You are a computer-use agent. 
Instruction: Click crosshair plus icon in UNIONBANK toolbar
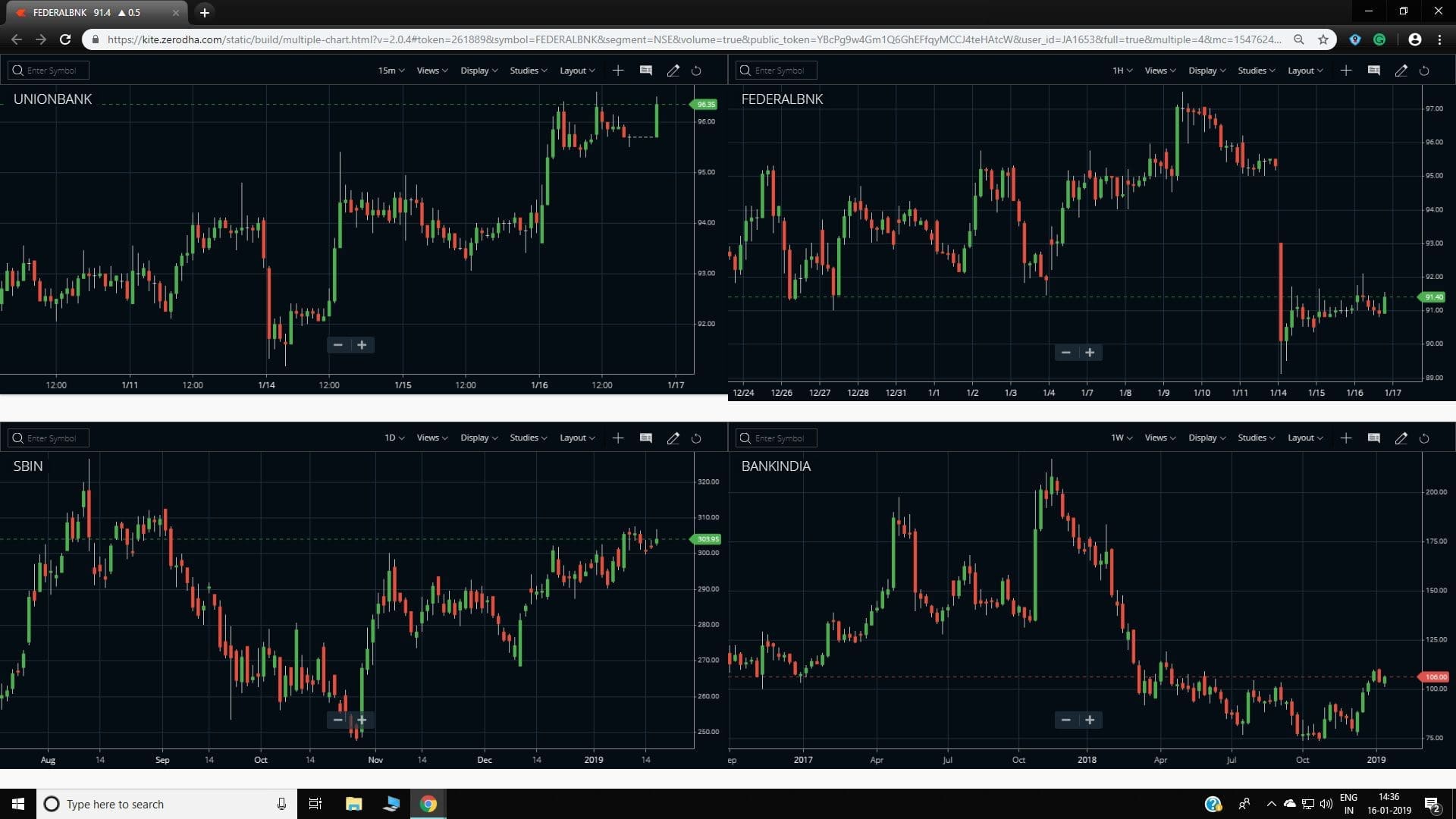pos(618,71)
